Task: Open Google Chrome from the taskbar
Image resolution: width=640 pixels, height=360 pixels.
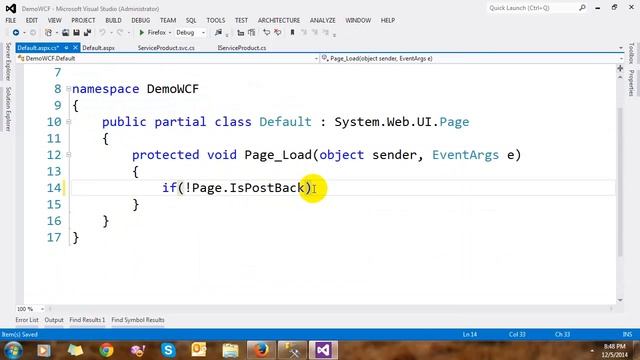Action: click(107, 350)
